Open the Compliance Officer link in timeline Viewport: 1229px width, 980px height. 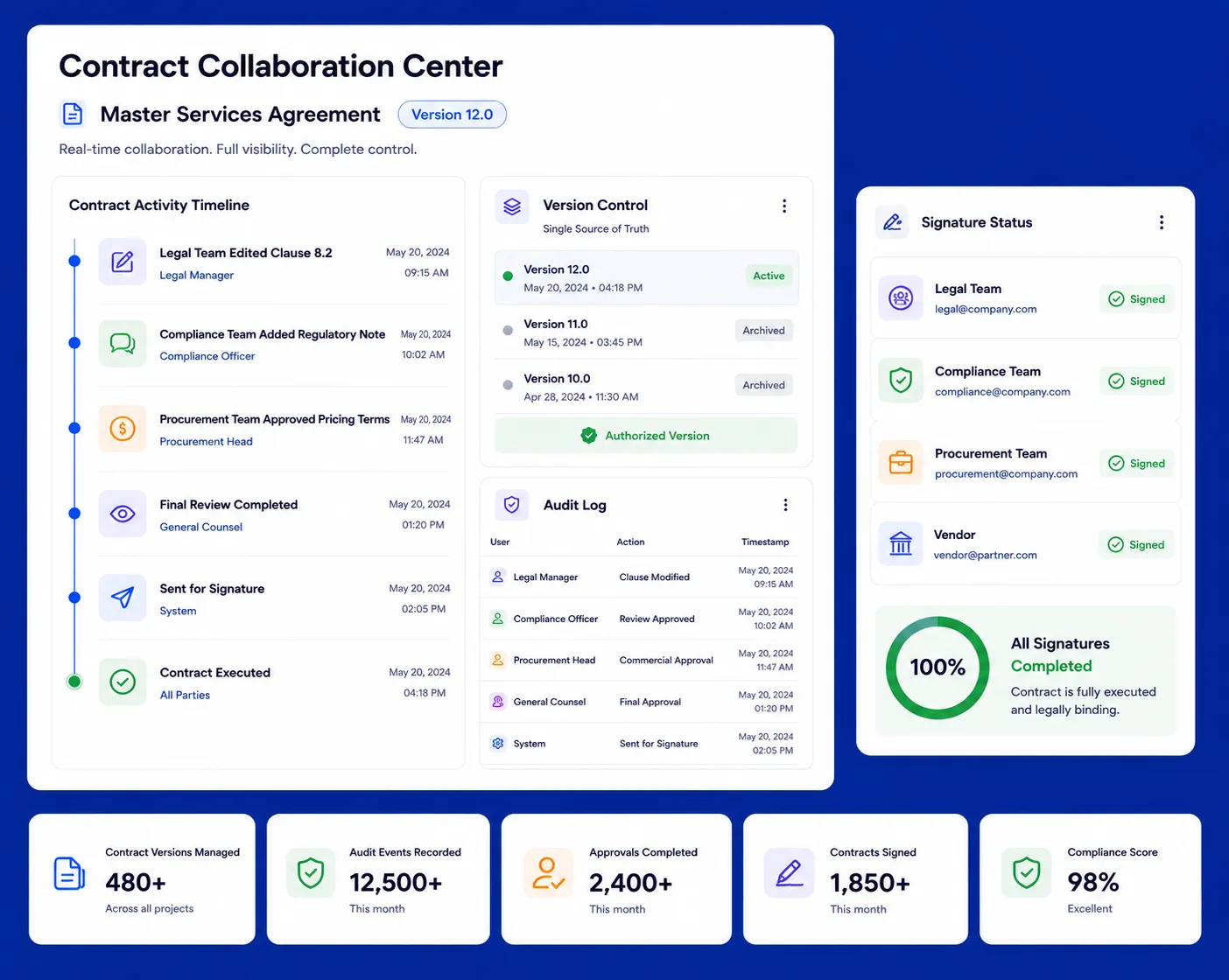pyautogui.click(x=207, y=356)
